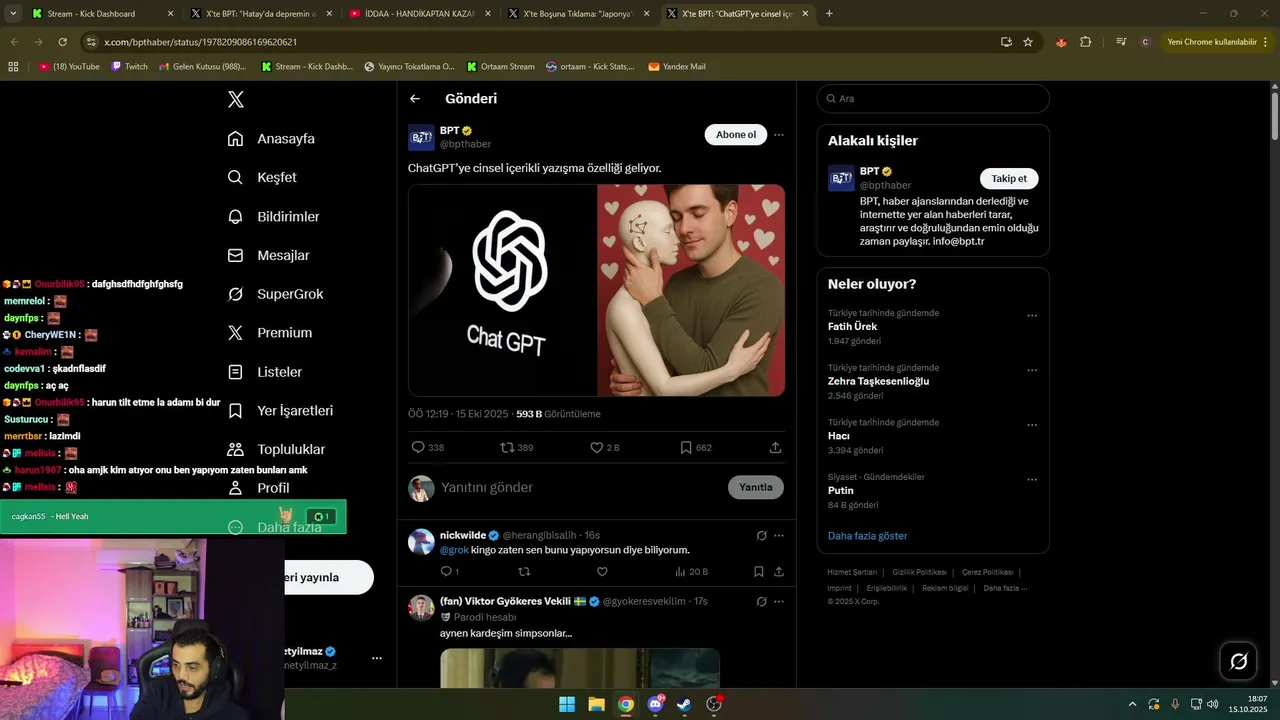Open options for Zehra Taşkesenlioğlu trend
This screenshot has width=1280, height=720.
[1032, 370]
